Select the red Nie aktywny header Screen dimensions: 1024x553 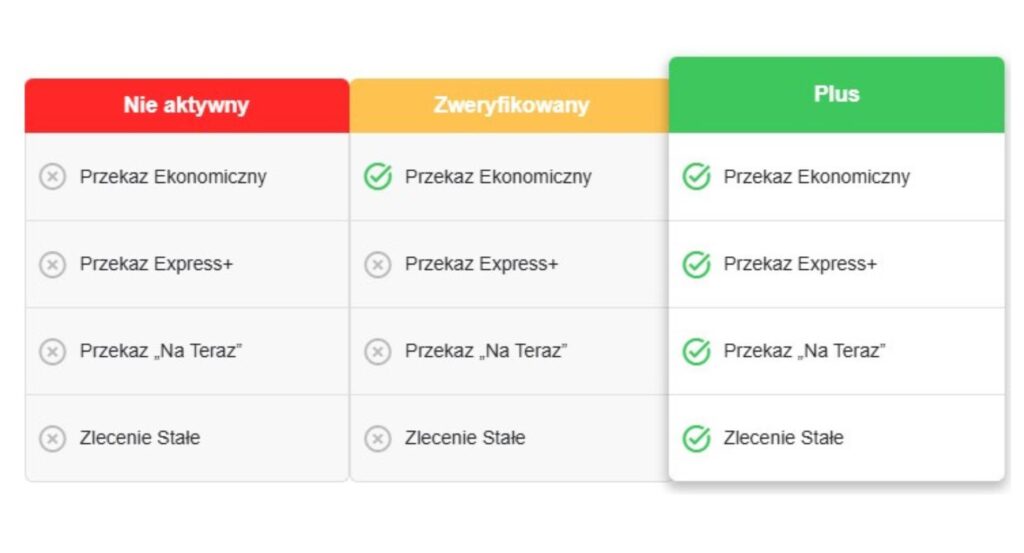pyautogui.click(x=187, y=106)
